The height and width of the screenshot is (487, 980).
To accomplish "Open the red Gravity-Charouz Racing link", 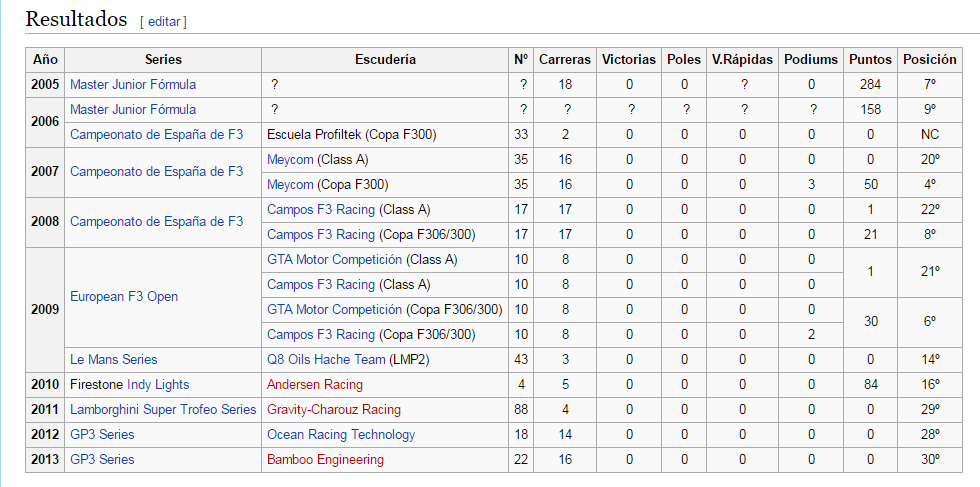I will [x=334, y=409].
